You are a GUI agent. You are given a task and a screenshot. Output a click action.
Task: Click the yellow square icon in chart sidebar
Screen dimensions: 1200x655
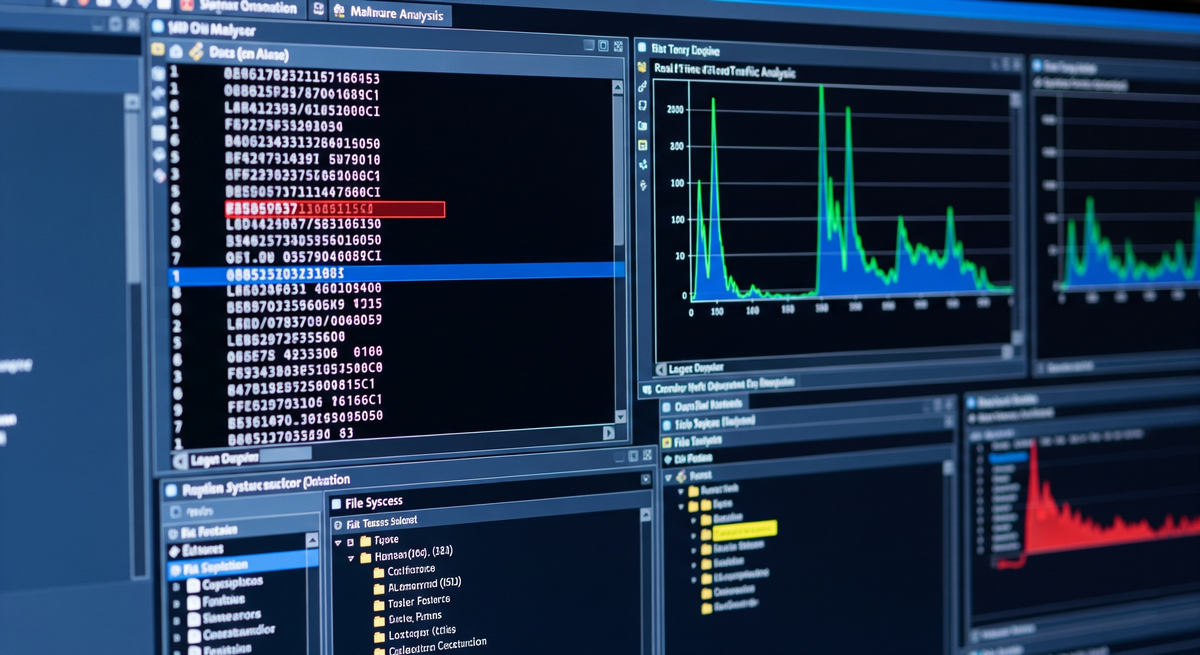click(642, 145)
